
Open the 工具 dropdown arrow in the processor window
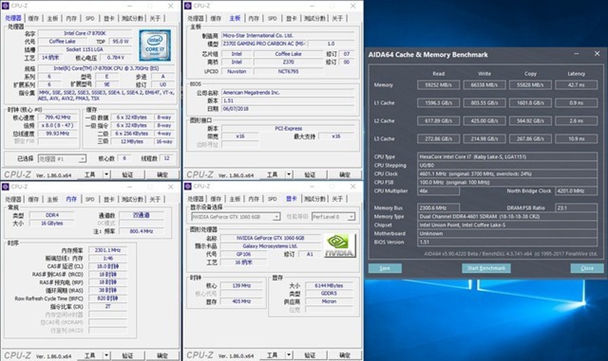pos(106,174)
